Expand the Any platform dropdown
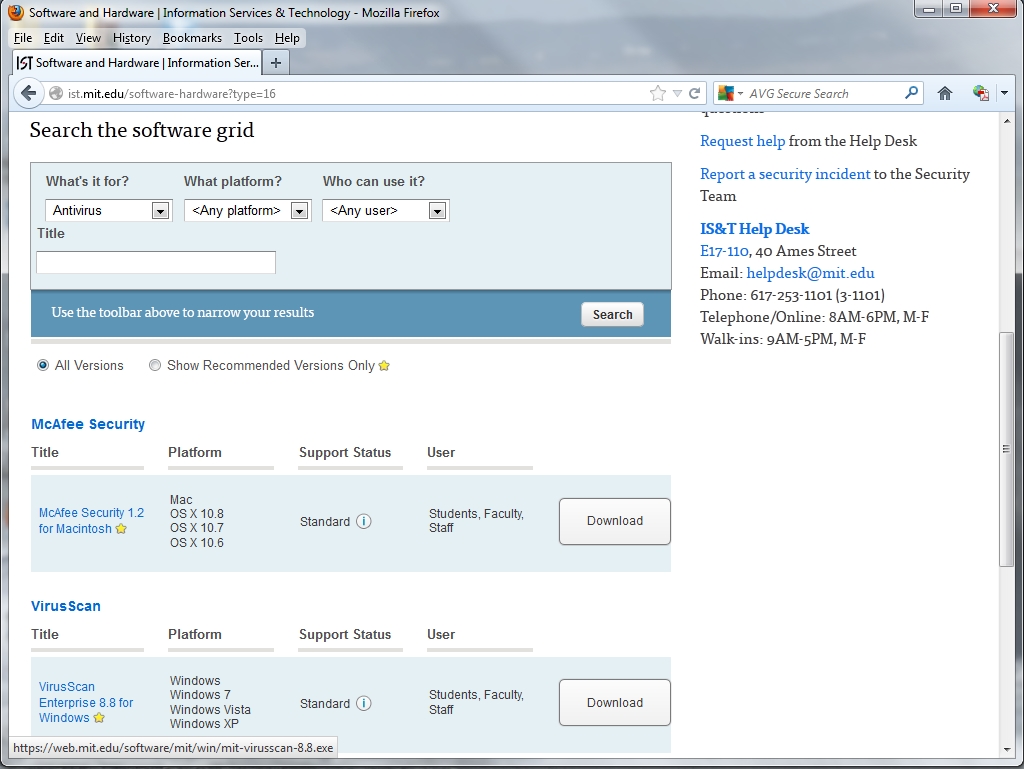1024x769 pixels. pos(247,211)
